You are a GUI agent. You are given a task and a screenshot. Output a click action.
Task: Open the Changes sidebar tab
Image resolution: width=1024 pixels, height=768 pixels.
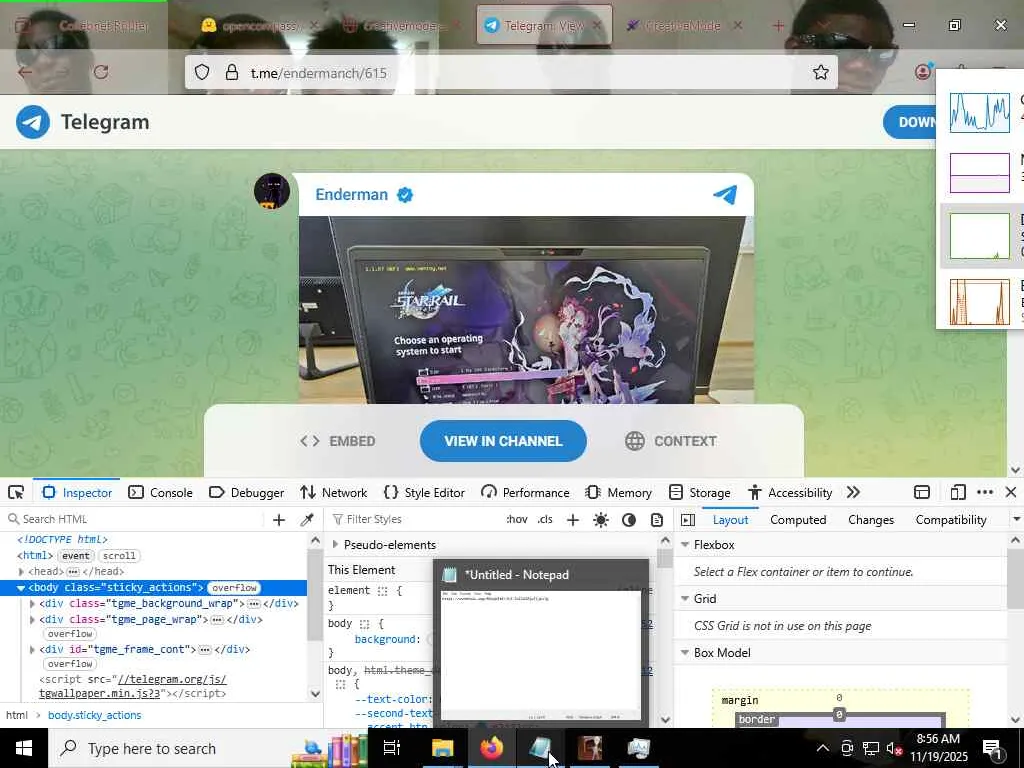[x=871, y=520]
